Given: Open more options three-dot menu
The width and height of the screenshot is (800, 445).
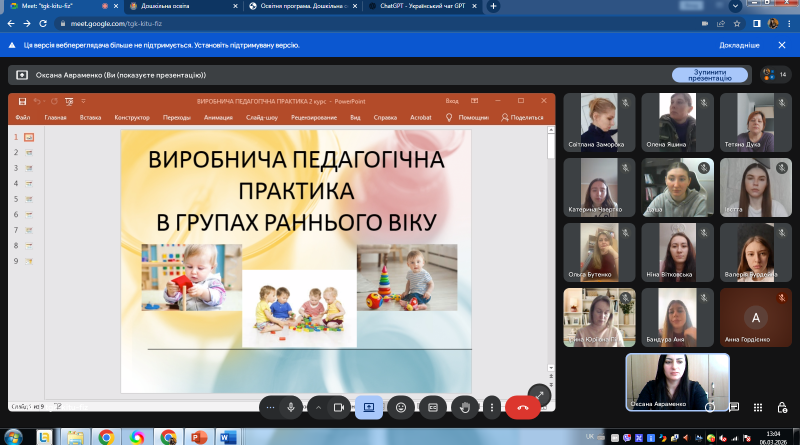Looking at the screenshot, I should [492, 408].
